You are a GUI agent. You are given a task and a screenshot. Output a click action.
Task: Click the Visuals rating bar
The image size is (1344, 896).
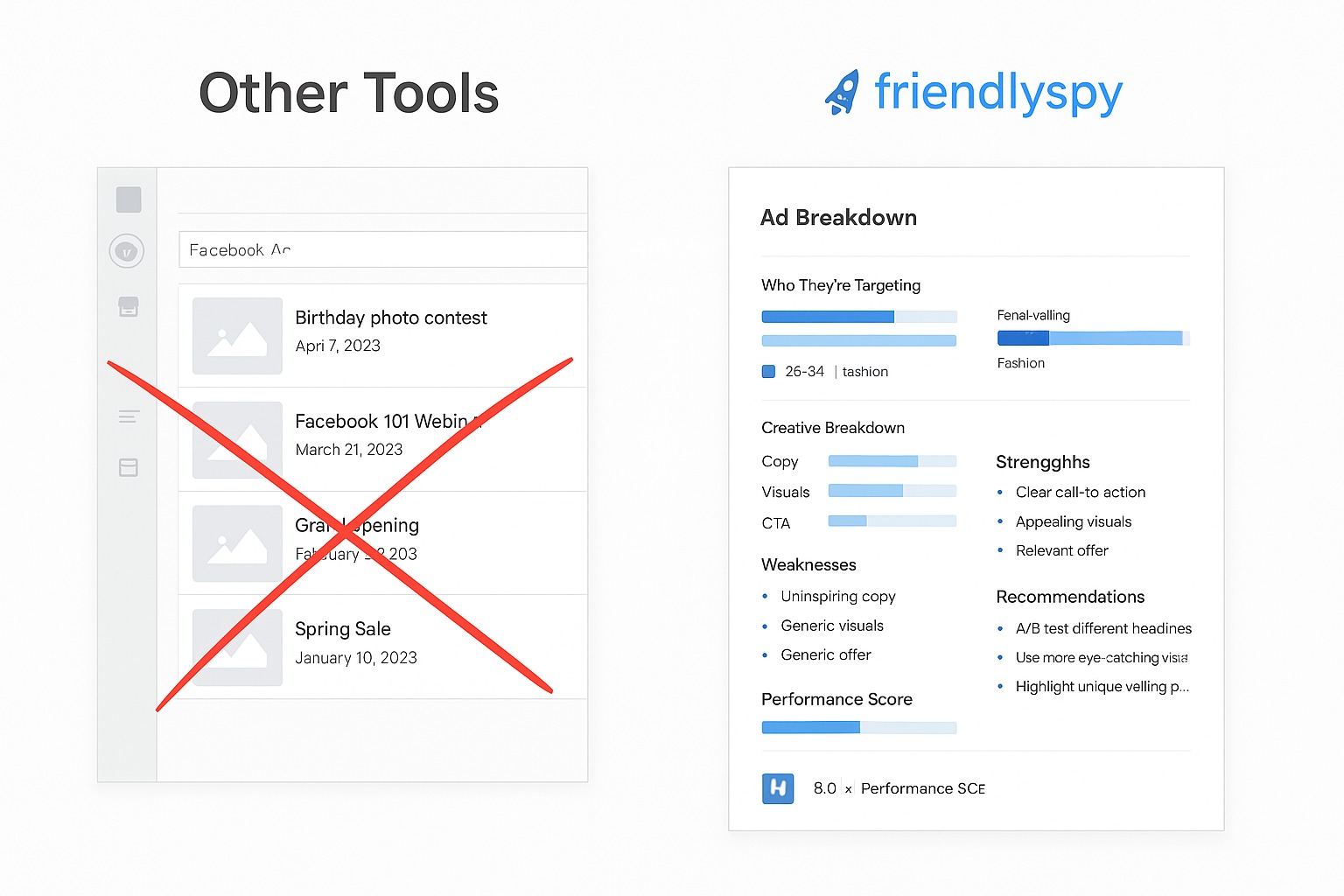(892, 491)
